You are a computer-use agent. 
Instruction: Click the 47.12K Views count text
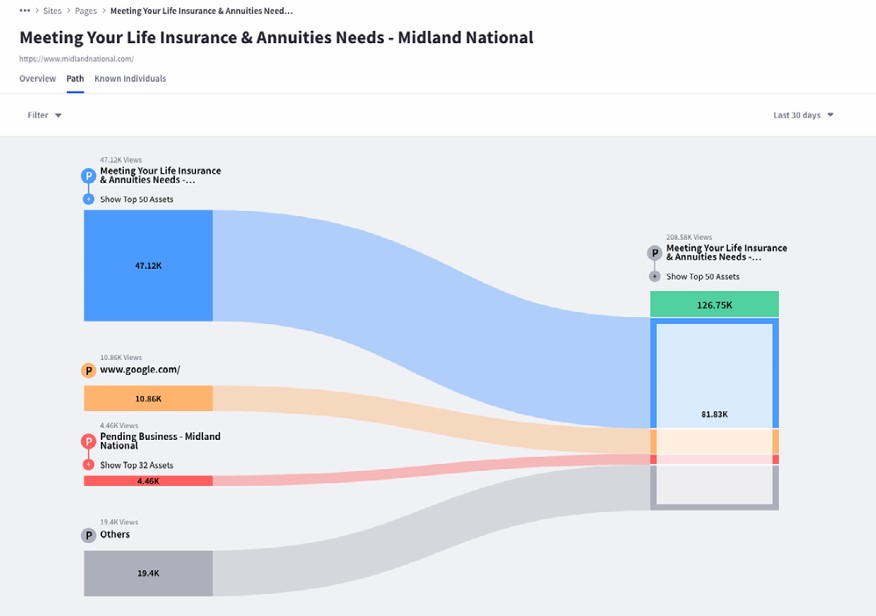tap(121, 160)
